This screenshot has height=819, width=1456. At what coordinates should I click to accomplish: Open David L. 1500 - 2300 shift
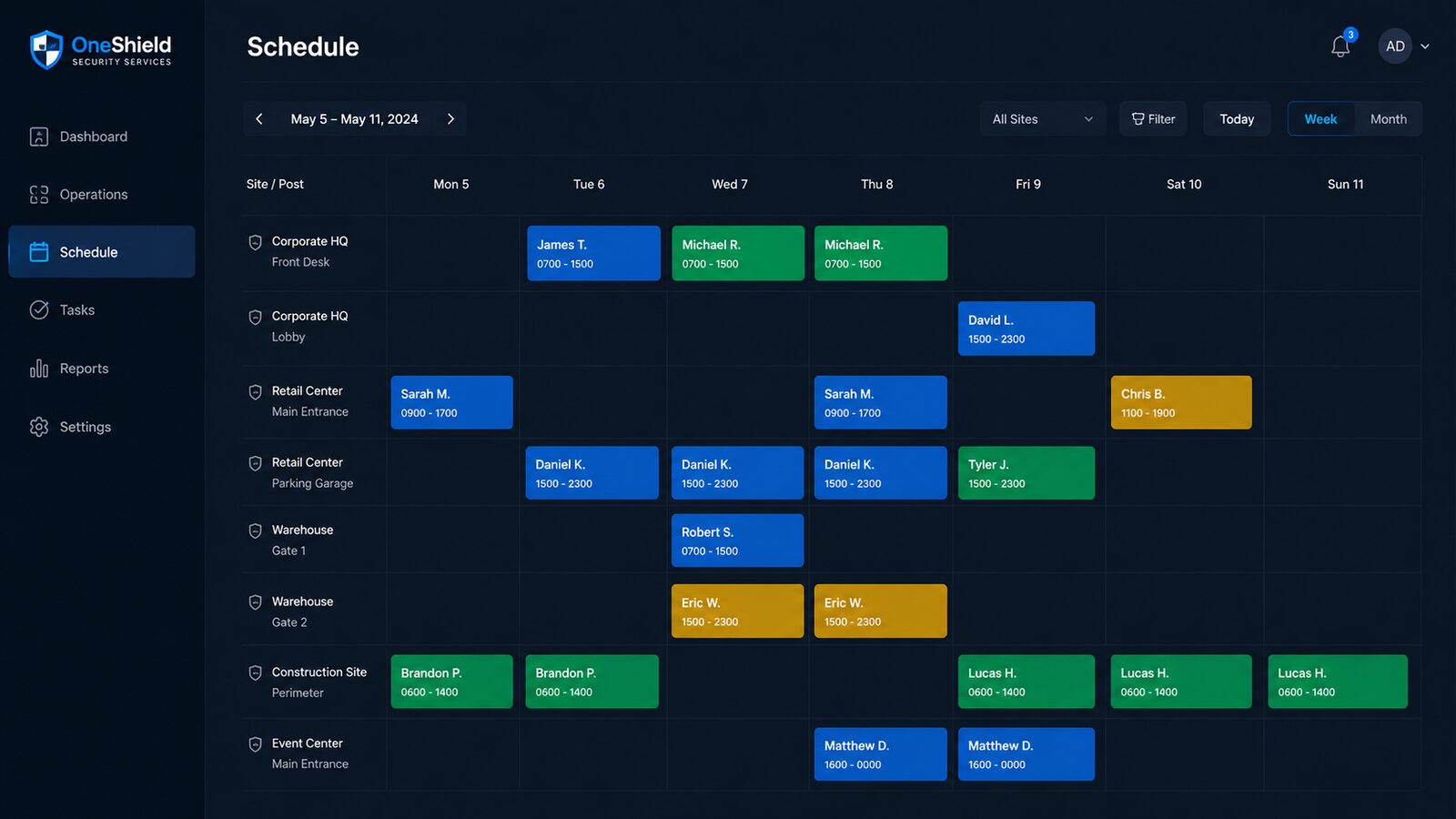click(x=1026, y=329)
